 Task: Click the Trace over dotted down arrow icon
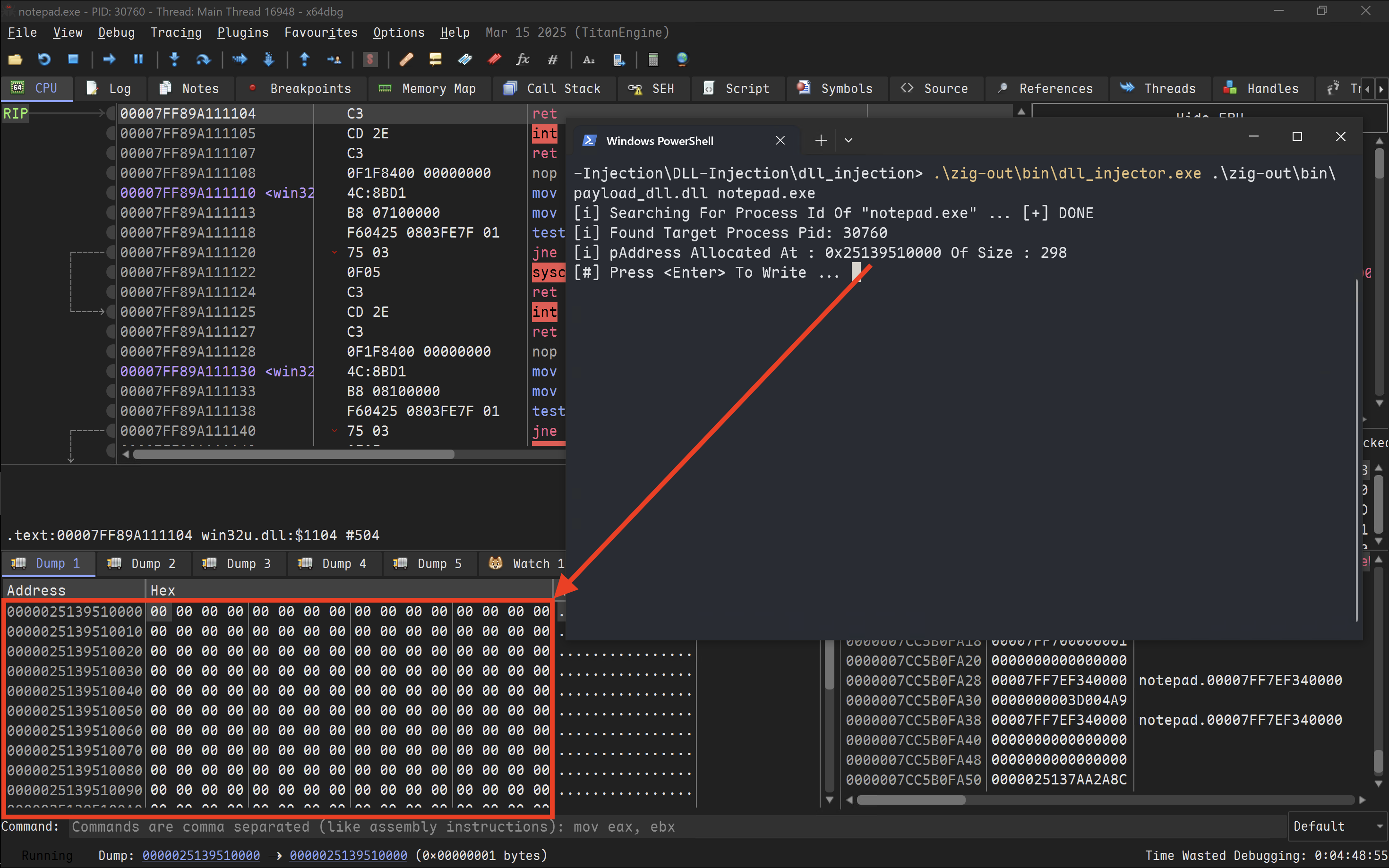269,59
